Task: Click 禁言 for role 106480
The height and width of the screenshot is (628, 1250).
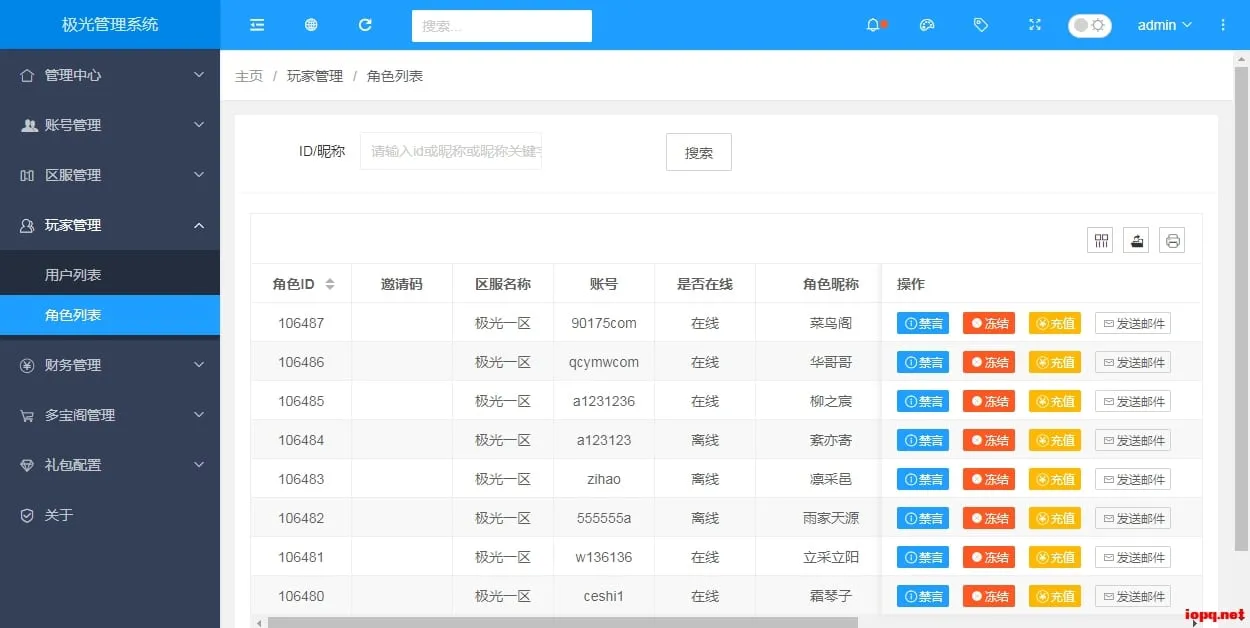Action: [x=923, y=596]
